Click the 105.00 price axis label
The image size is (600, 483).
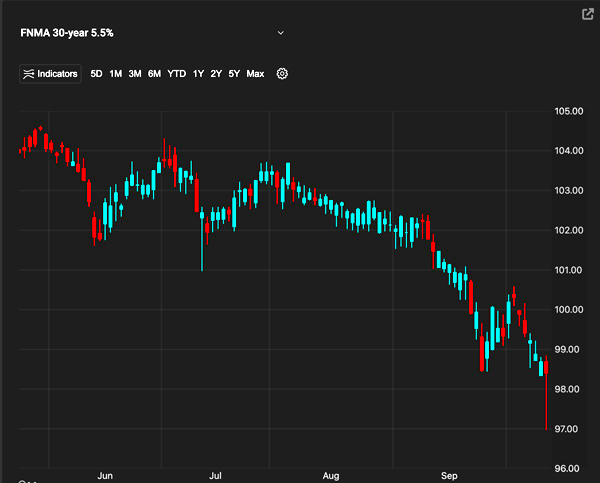coord(570,111)
